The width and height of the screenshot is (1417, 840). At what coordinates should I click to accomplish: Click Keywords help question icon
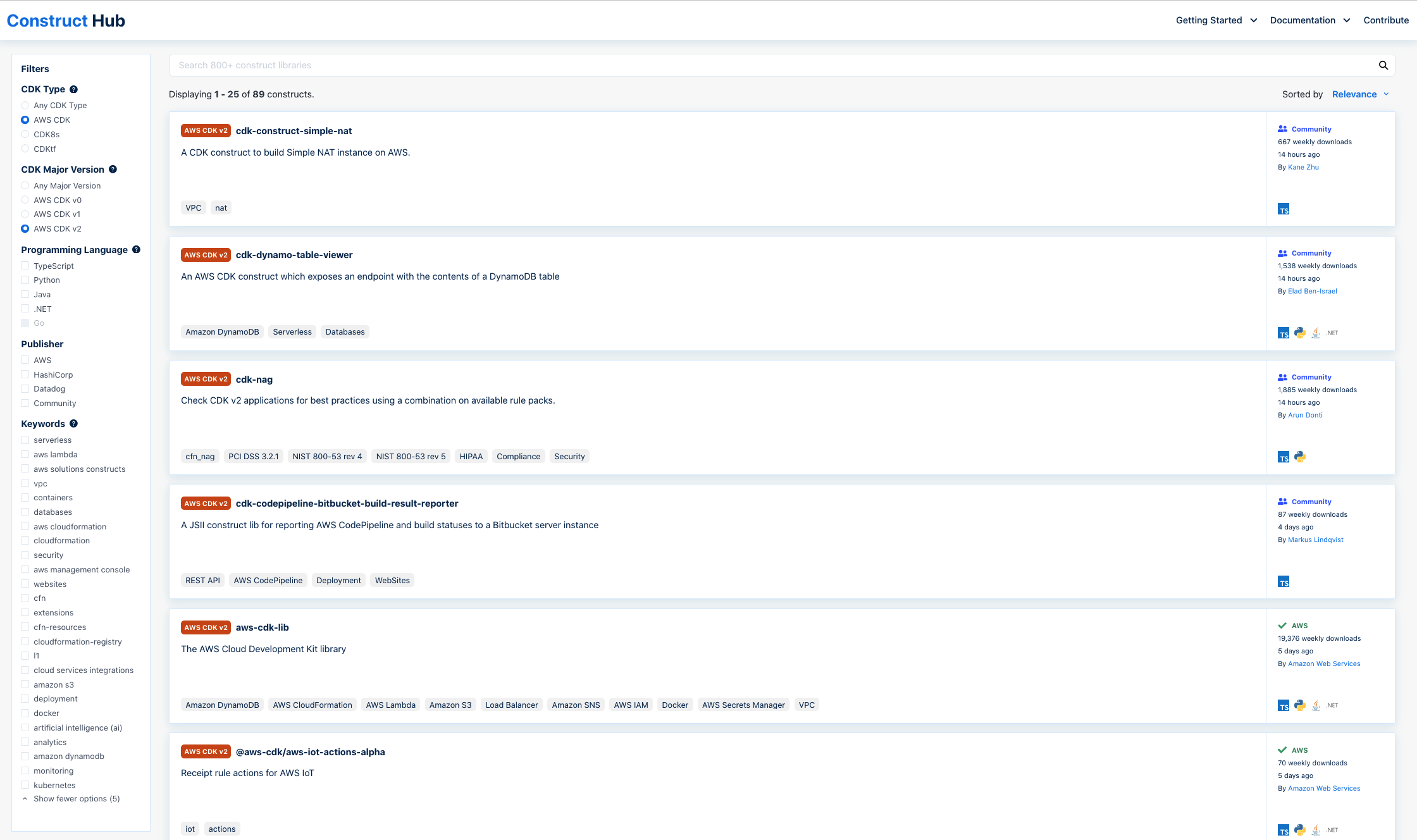coord(73,424)
